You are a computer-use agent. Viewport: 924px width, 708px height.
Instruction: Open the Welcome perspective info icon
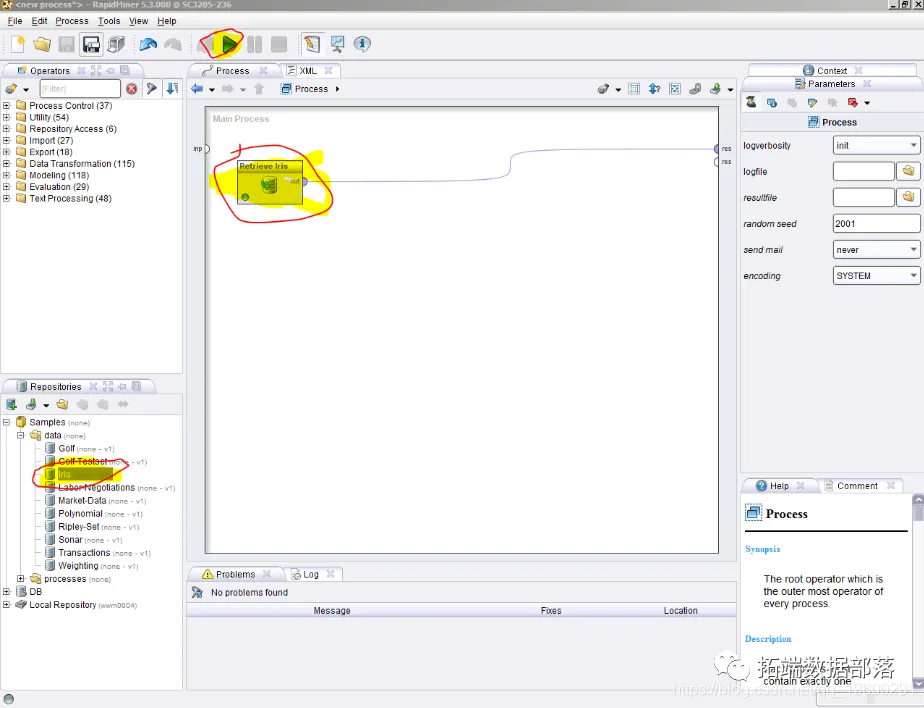(x=362, y=44)
